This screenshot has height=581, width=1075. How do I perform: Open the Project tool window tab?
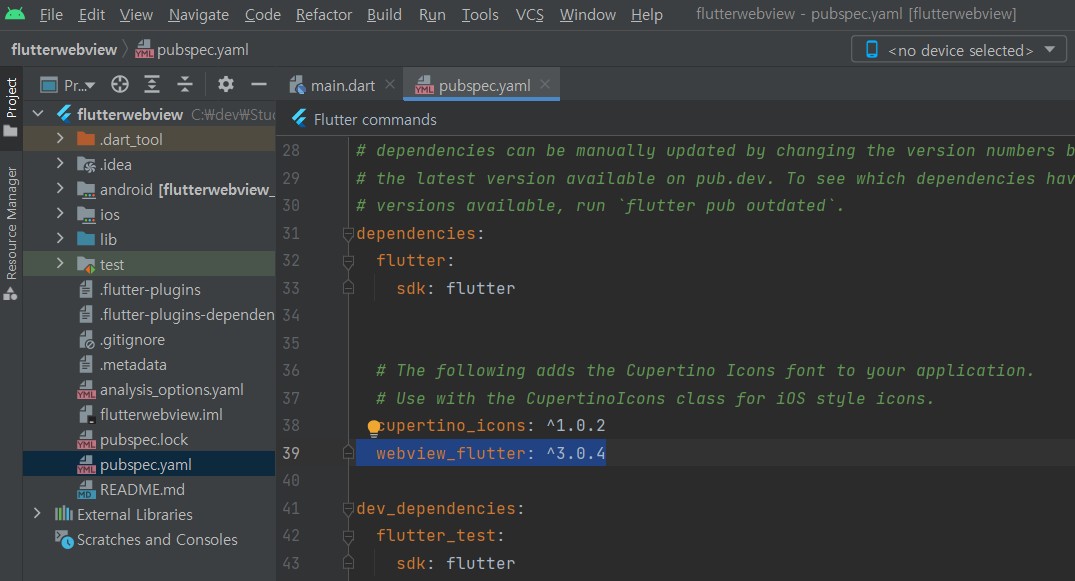[11, 106]
